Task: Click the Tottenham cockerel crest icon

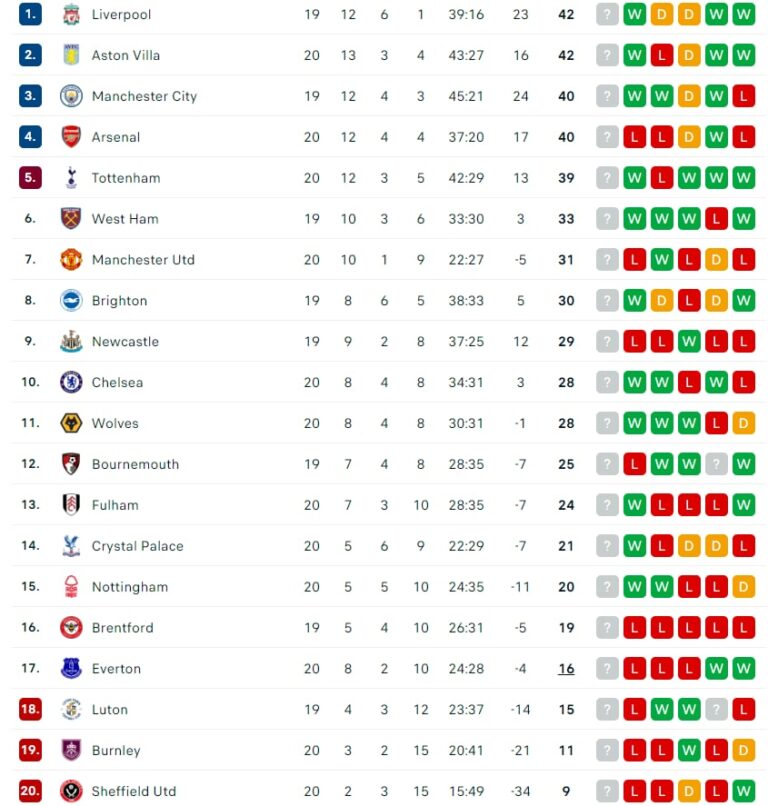Action: [x=70, y=178]
